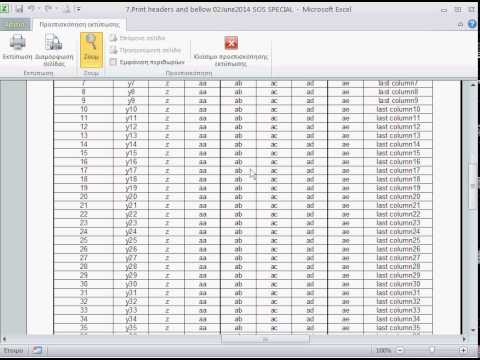The width and height of the screenshot is (480, 360).
Task: Click the row number cell '26'
Action: 84,249
